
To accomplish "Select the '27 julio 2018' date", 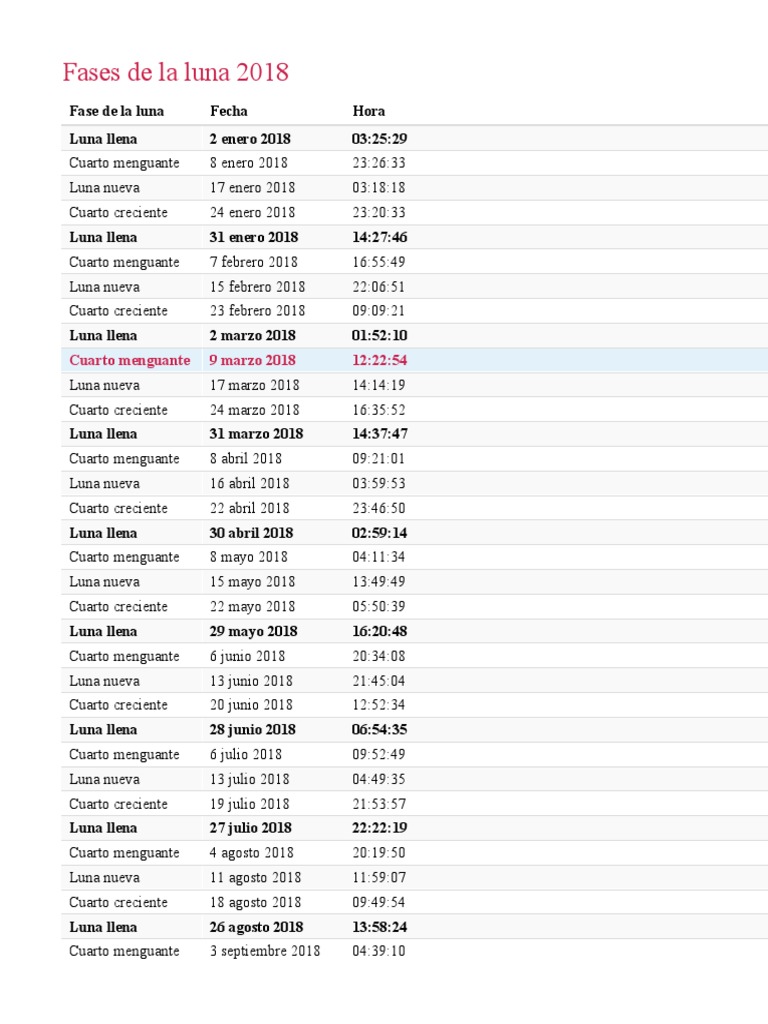I will pyautogui.click(x=251, y=828).
